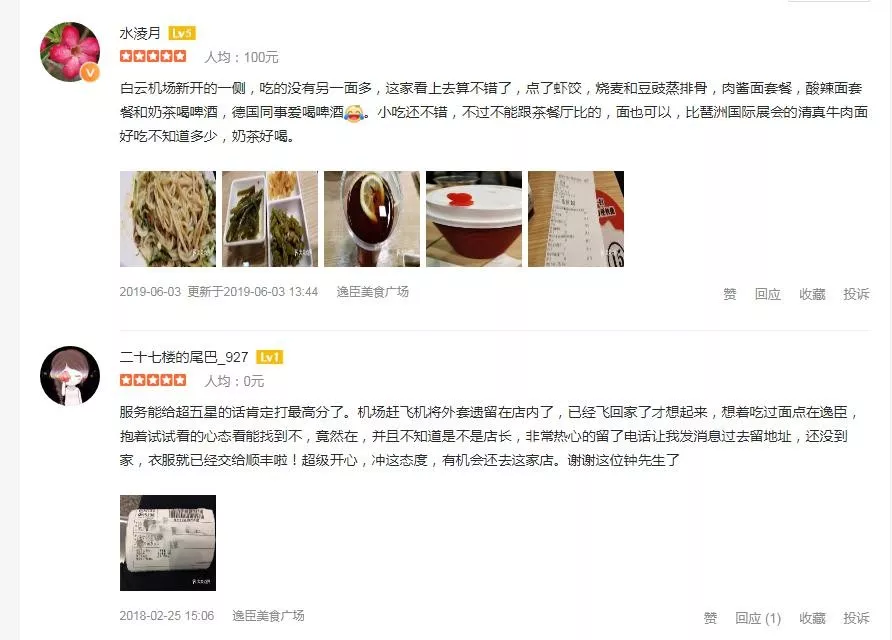
Task: Click the Lv5 level badge
Action: (x=182, y=34)
